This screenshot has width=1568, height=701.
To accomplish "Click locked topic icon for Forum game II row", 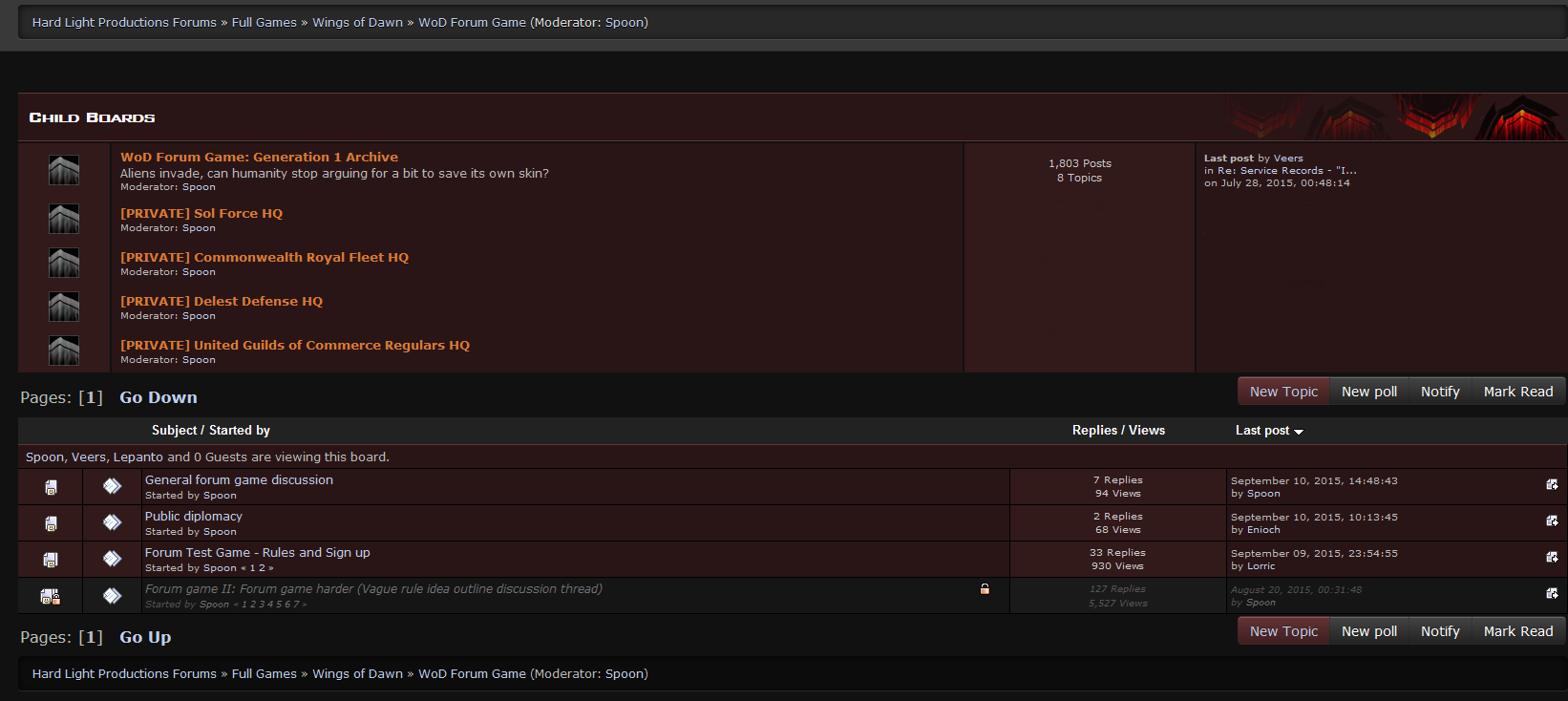I will (51, 596).
